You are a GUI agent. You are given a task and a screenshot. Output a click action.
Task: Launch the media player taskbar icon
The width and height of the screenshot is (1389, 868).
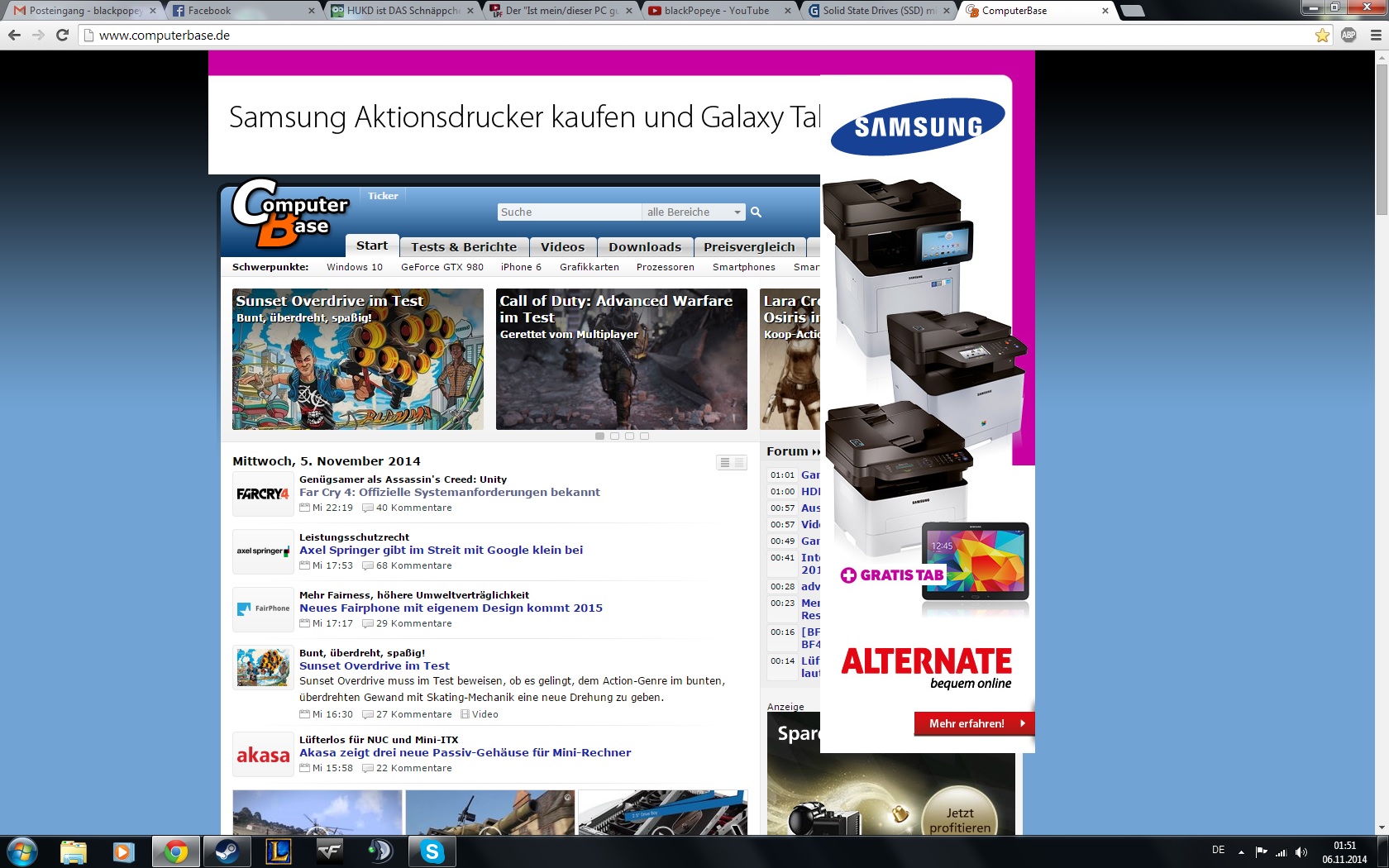click(123, 851)
